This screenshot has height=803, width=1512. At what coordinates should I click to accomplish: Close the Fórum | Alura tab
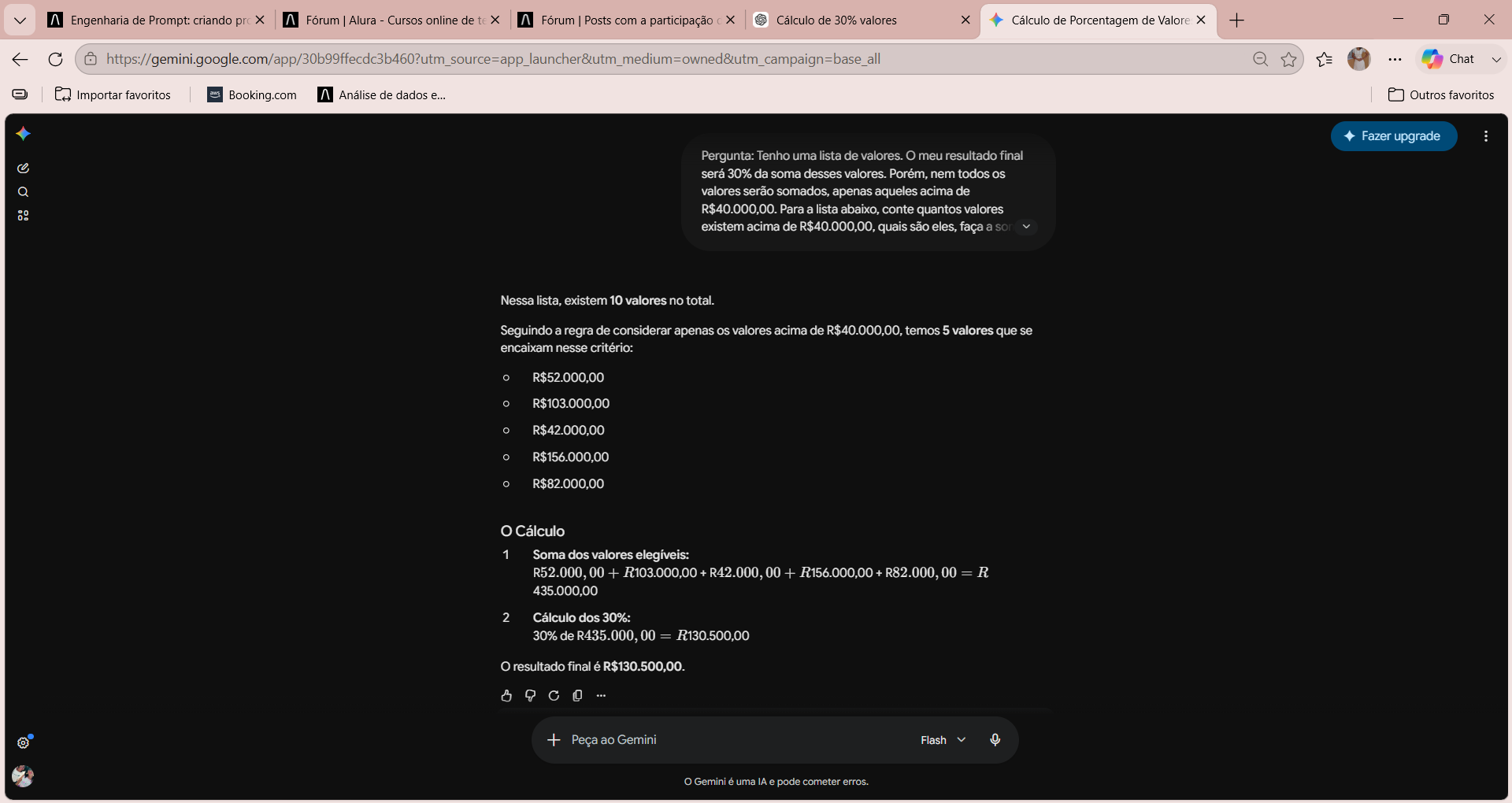point(495,20)
